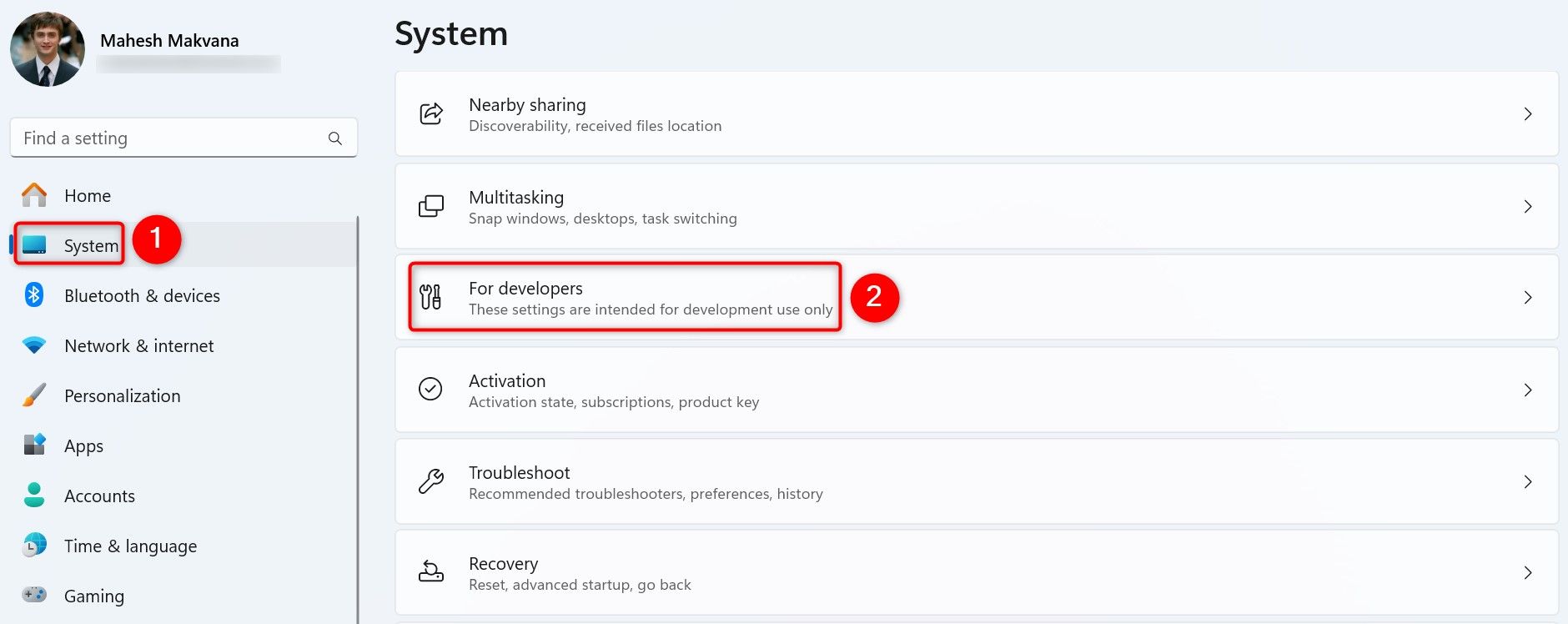Click the System monitor icon in the sidebar

34,245
